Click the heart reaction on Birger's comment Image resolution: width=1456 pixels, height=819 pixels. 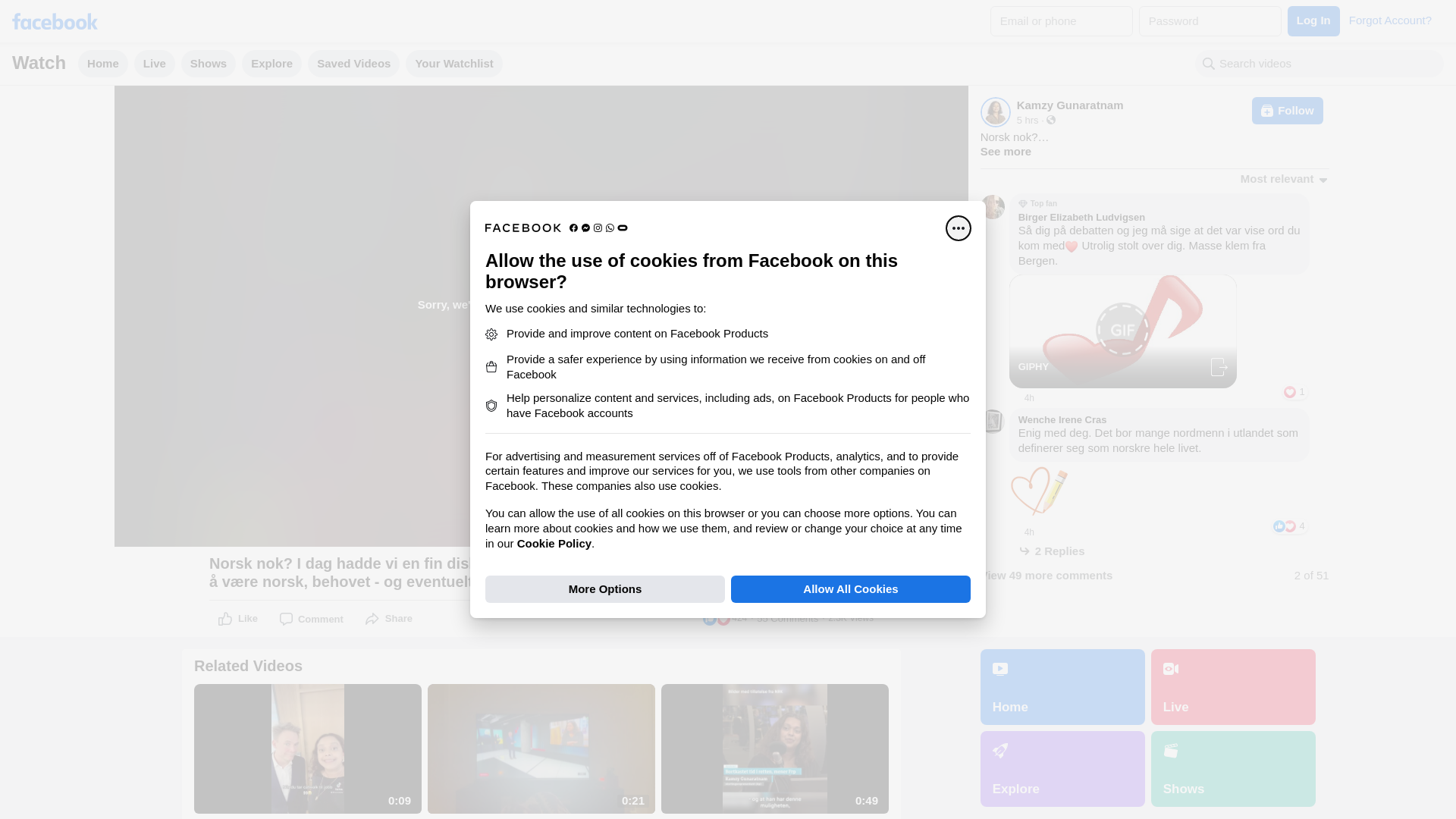(x=1289, y=392)
